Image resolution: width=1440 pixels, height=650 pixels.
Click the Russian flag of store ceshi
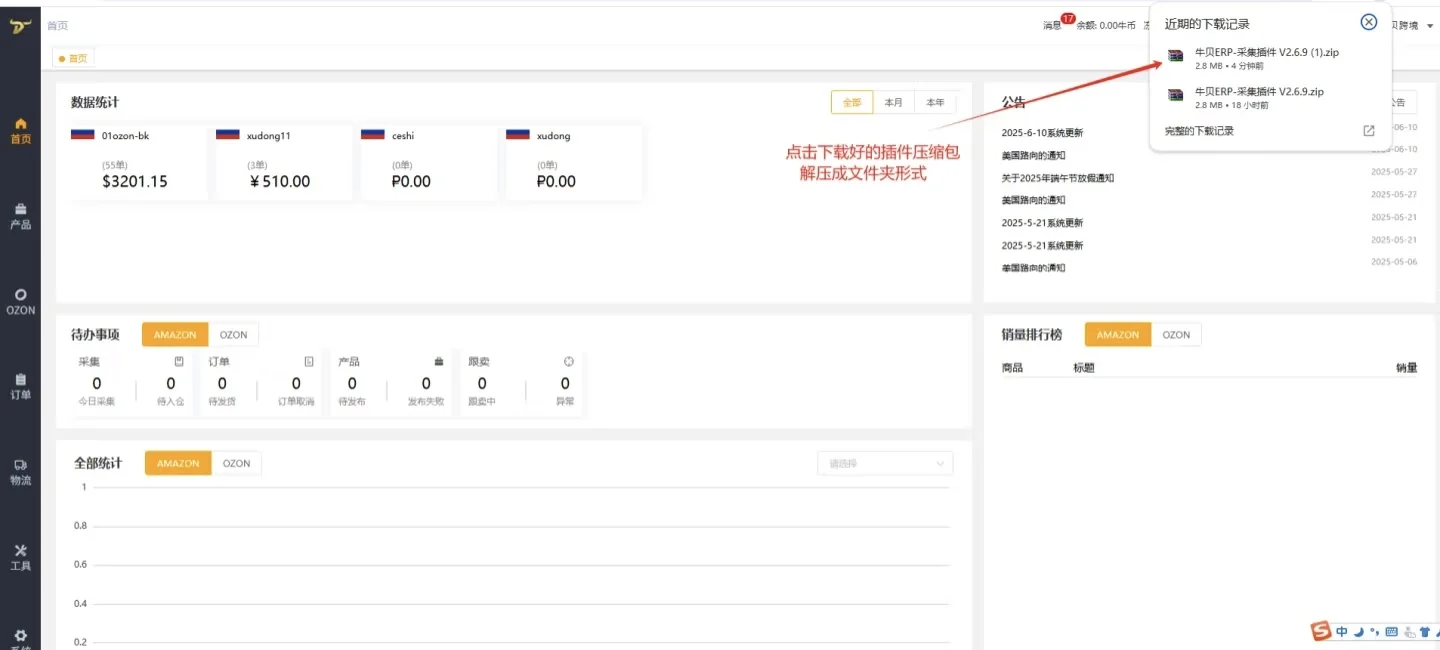(x=373, y=134)
